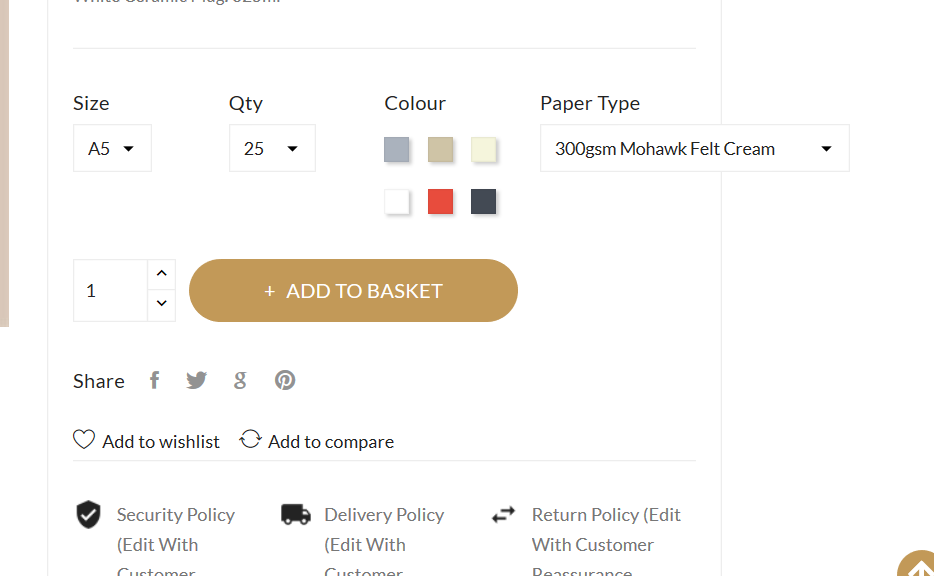Share product via Twitter bird icon

(x=197, y=380)
